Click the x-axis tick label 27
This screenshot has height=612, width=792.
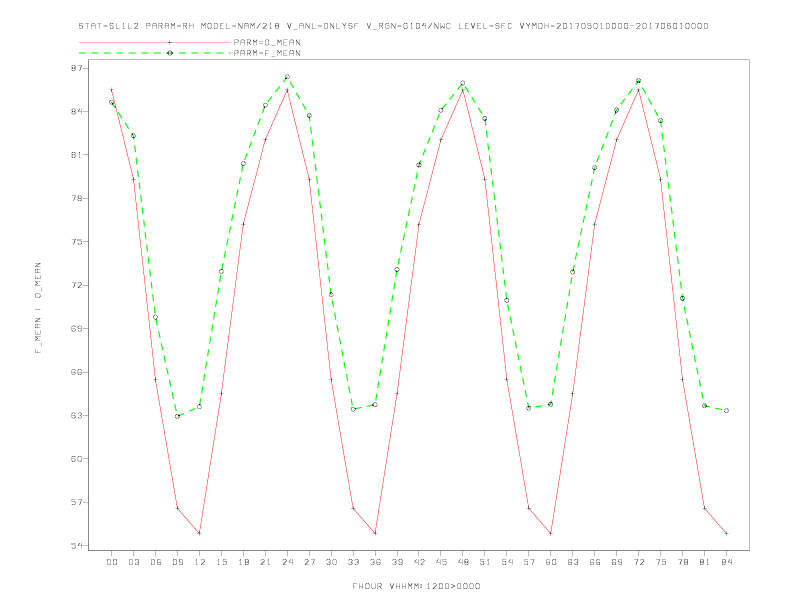[309, 562]
